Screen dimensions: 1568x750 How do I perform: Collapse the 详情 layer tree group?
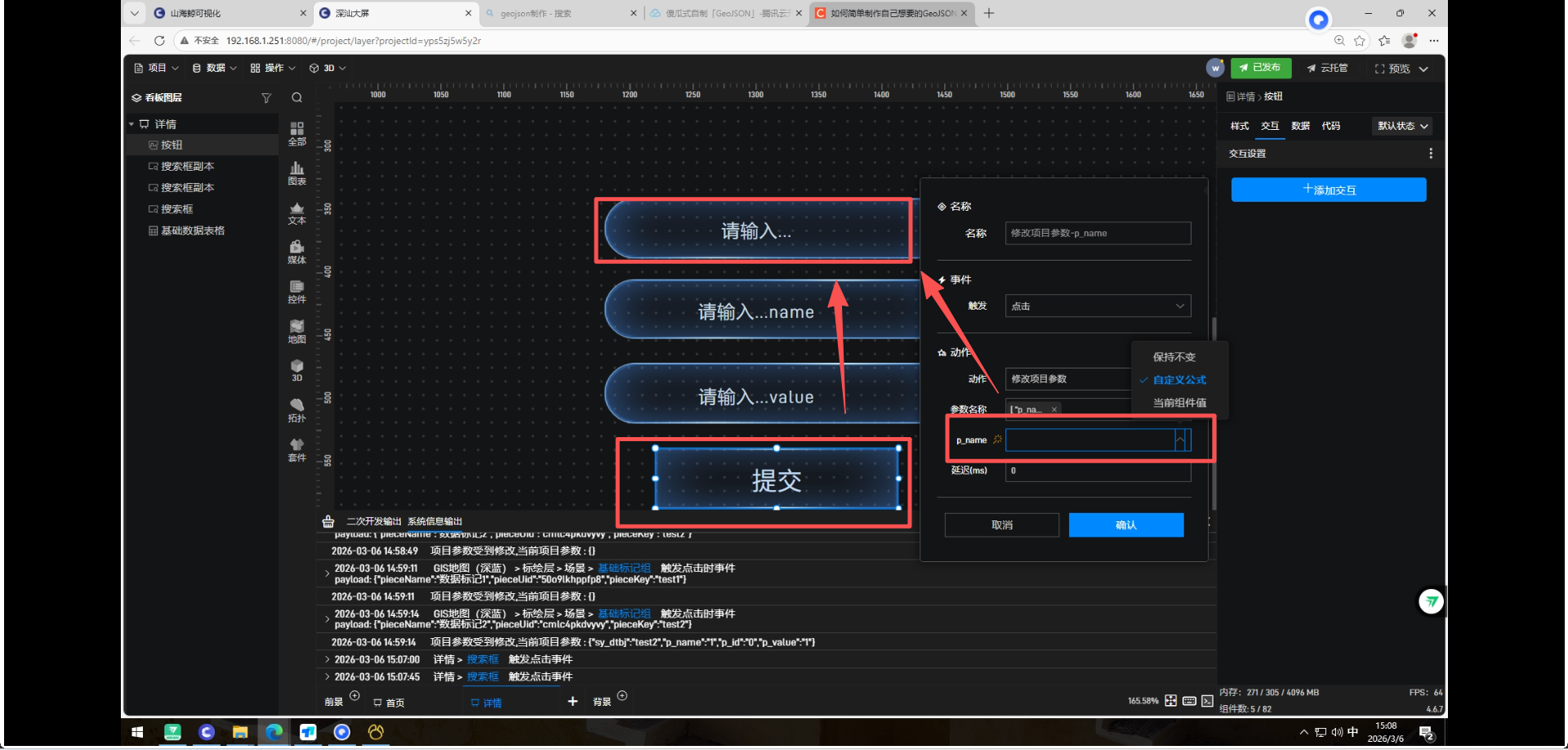coord(131,124)
